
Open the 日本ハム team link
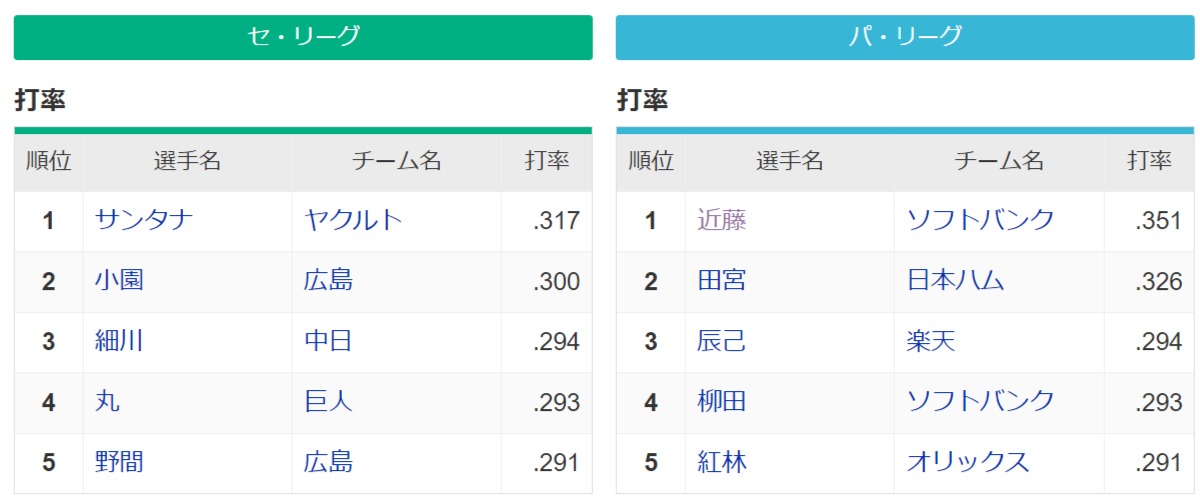(955, 281)
